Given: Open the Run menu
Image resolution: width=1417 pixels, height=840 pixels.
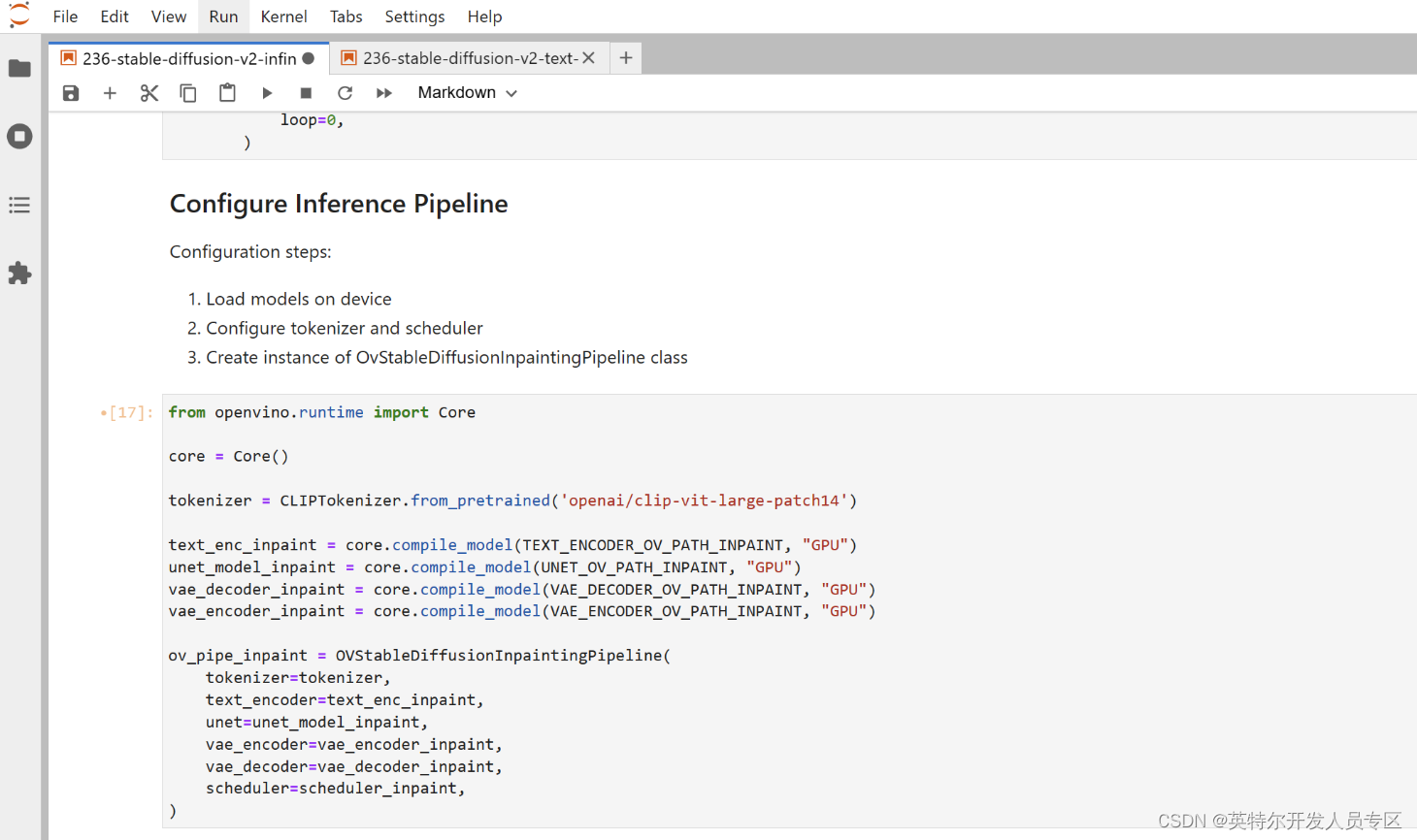Looking at the screenshot, I should point(223,16).
